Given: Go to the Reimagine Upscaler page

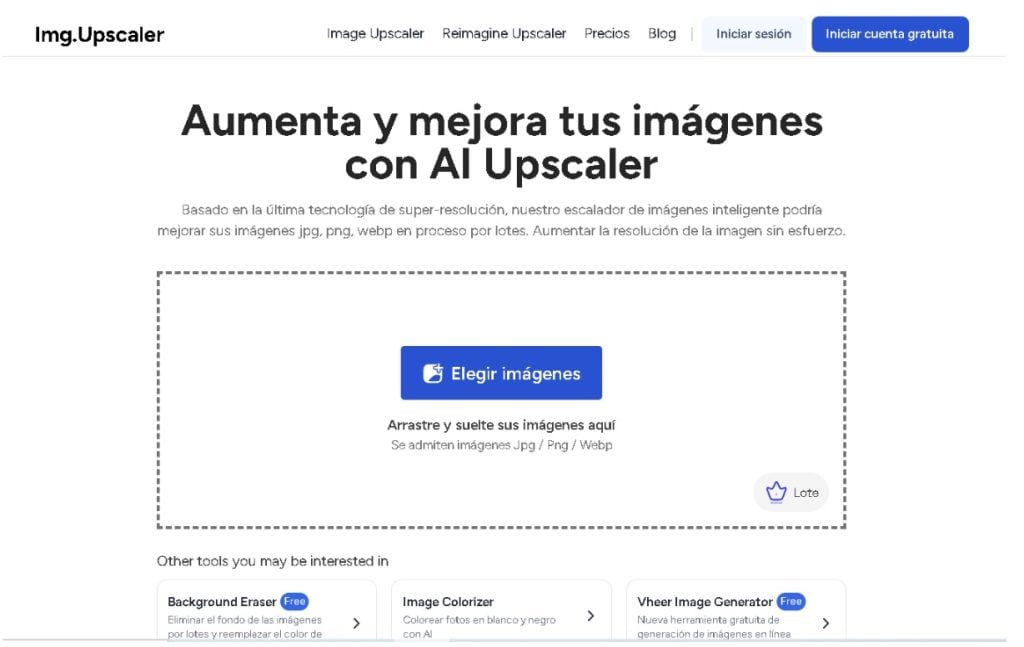Looking at the screenshot, I should click(504, 34).
